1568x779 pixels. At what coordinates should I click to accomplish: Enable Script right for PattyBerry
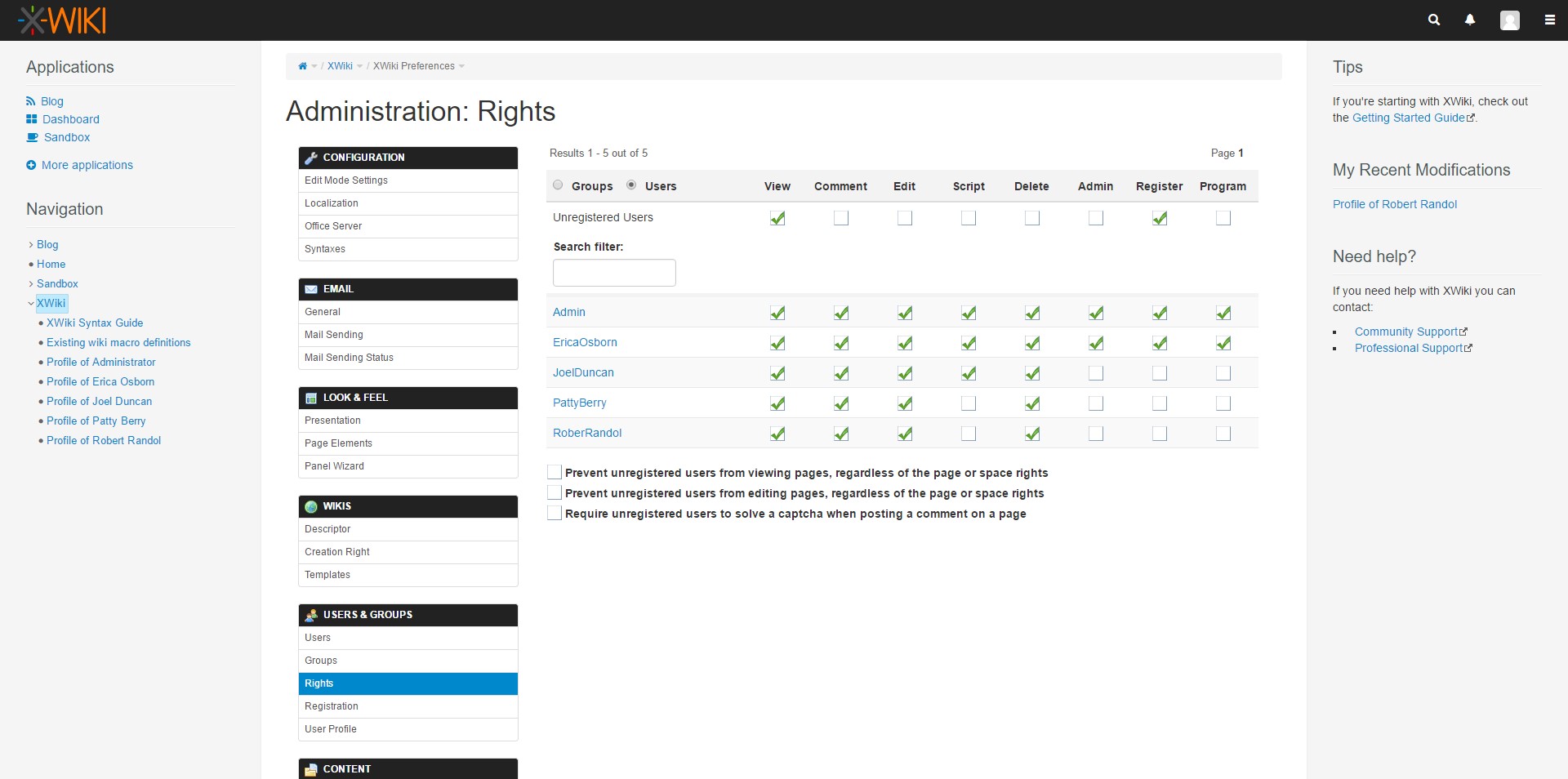click(969, 403)
